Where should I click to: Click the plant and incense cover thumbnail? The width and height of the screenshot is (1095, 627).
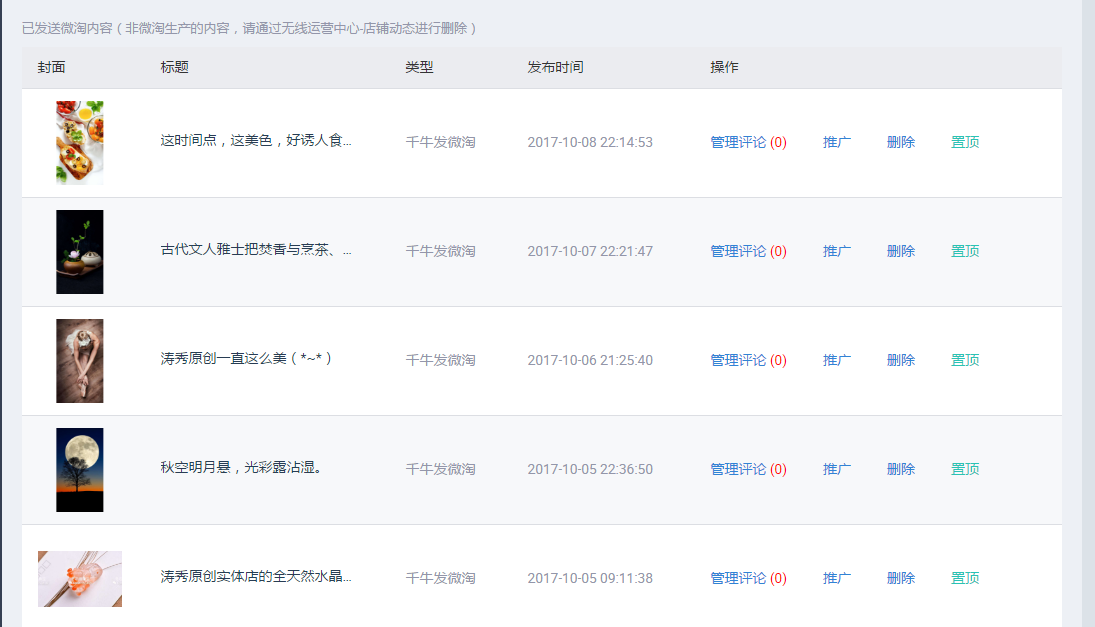79,251
